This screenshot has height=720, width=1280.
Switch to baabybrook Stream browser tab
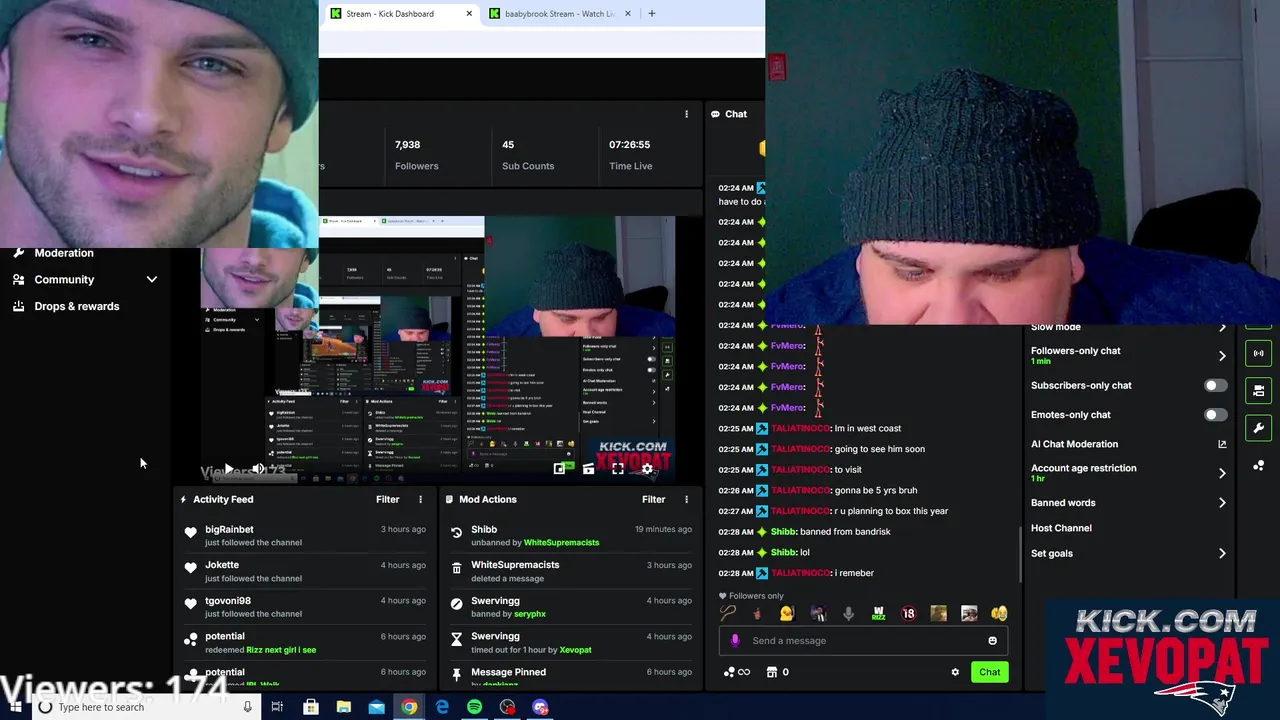pos(559,14)
